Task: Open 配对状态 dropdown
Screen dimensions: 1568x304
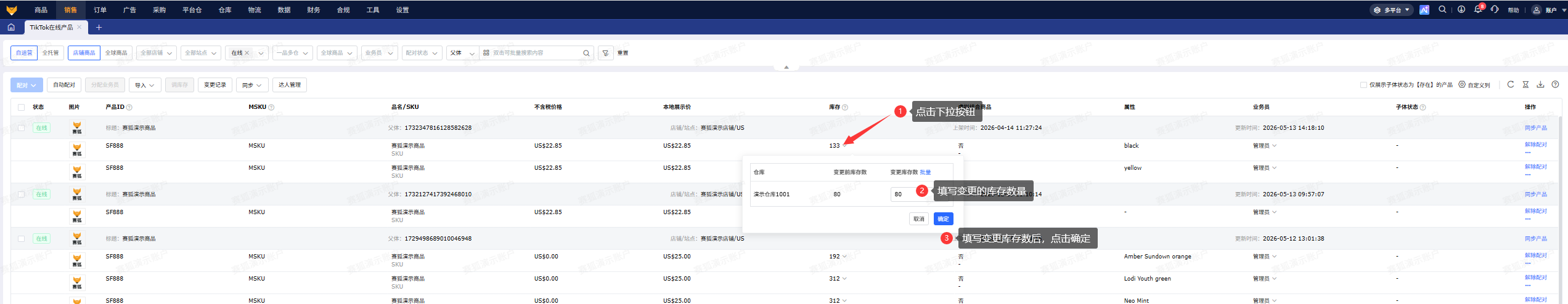Action: pos(422,53)
